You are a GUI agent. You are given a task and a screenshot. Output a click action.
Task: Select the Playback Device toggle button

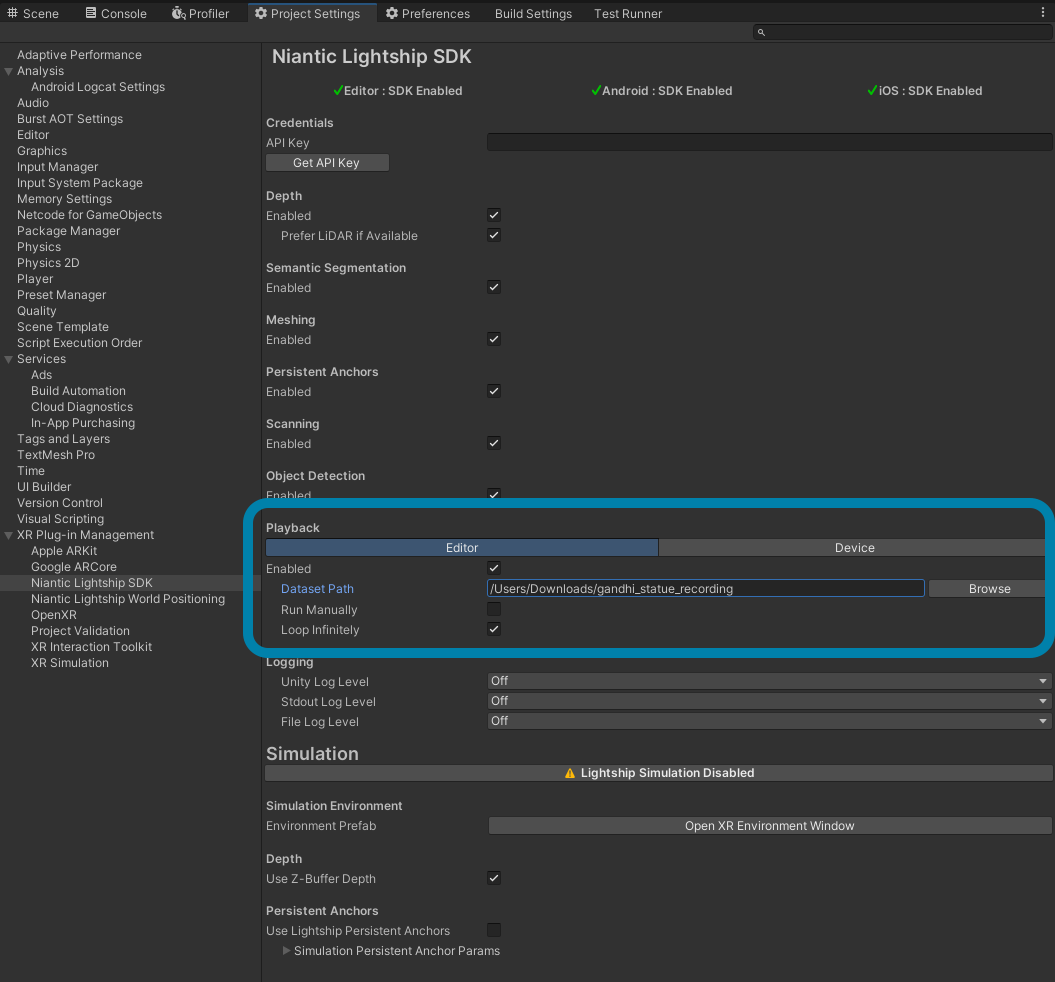[x=854, y=547]
